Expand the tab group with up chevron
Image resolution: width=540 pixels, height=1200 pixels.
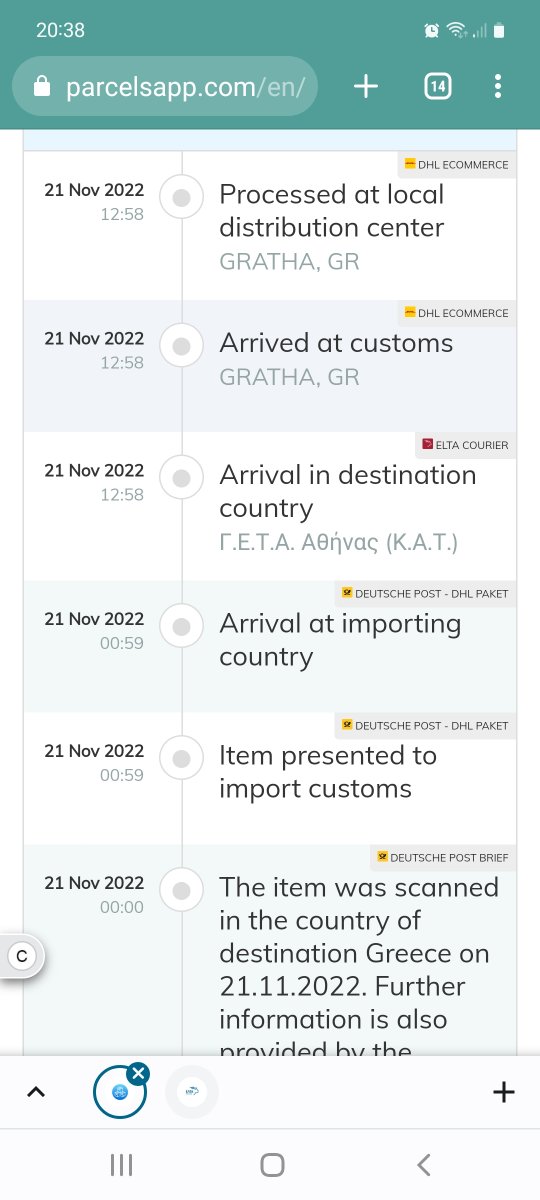36,1092
